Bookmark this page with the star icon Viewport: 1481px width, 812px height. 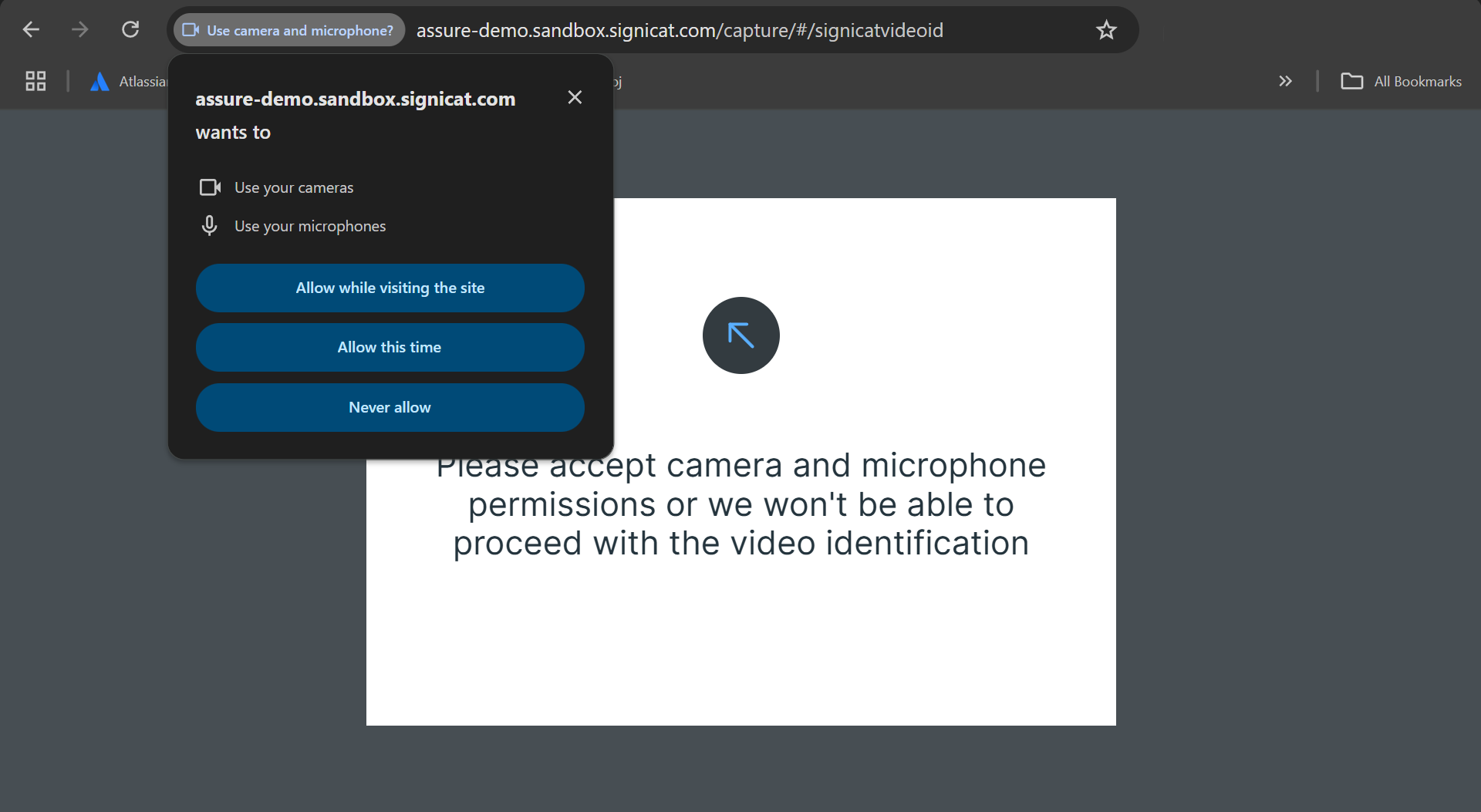(1106, 30)
